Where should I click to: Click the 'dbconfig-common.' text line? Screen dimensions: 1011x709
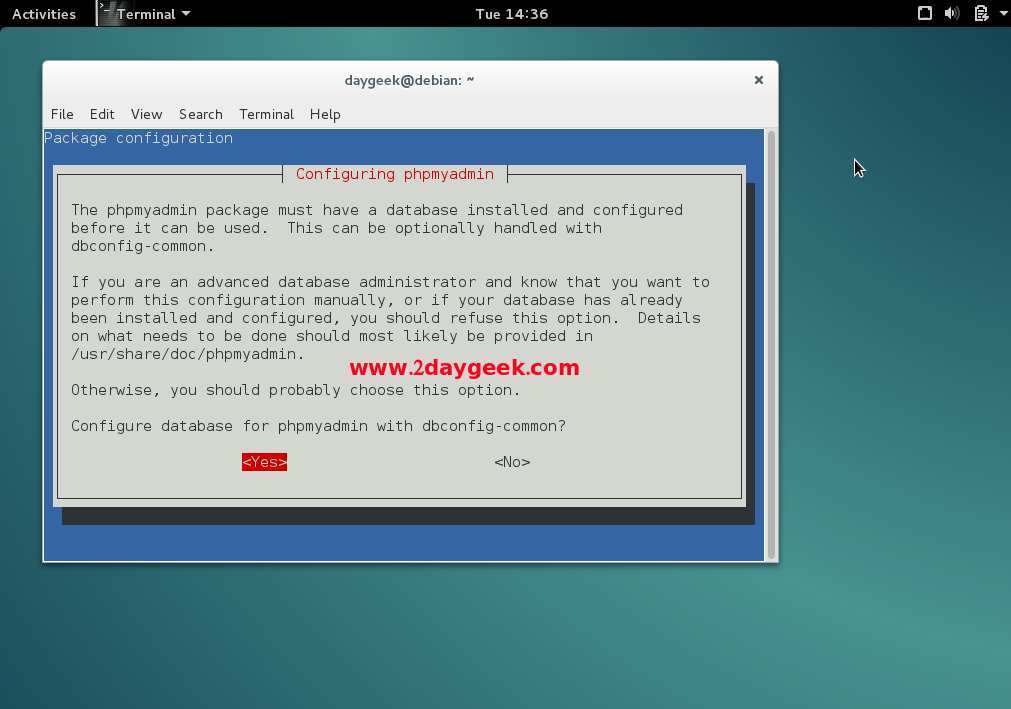pyautogui.click(x=142, y=246)
